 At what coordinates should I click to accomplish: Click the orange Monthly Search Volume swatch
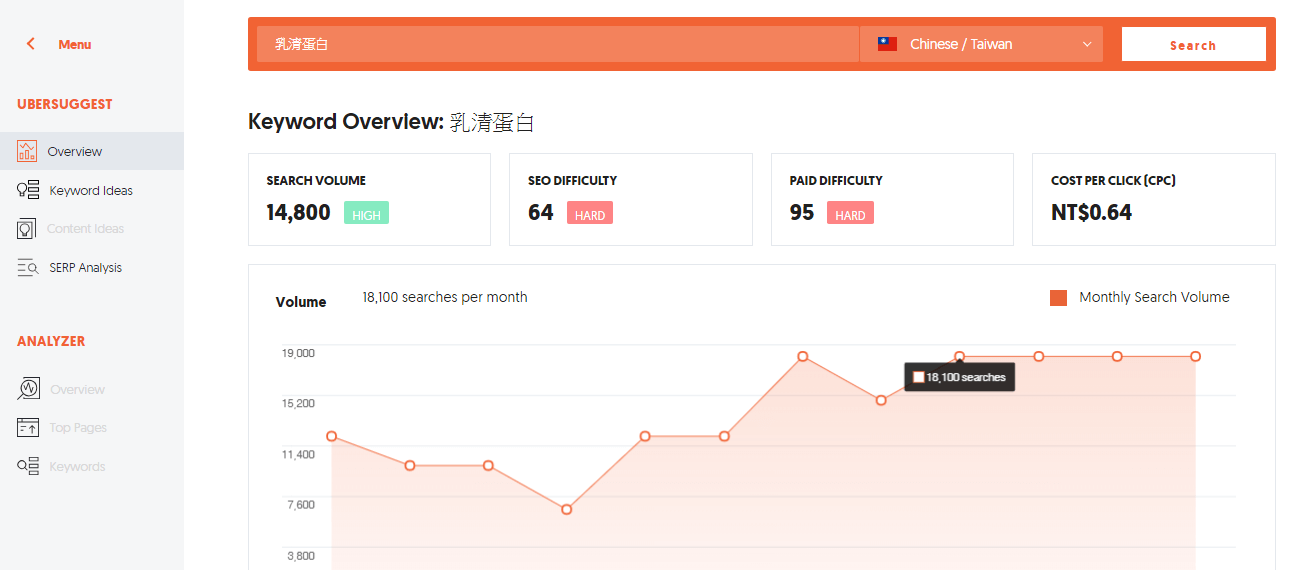tap(1058, 297)
